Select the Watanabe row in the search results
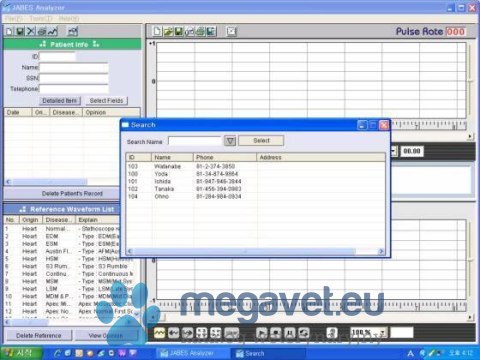This screenshot has height=360, width=480. pyautogui.click(x=256, y=166)
